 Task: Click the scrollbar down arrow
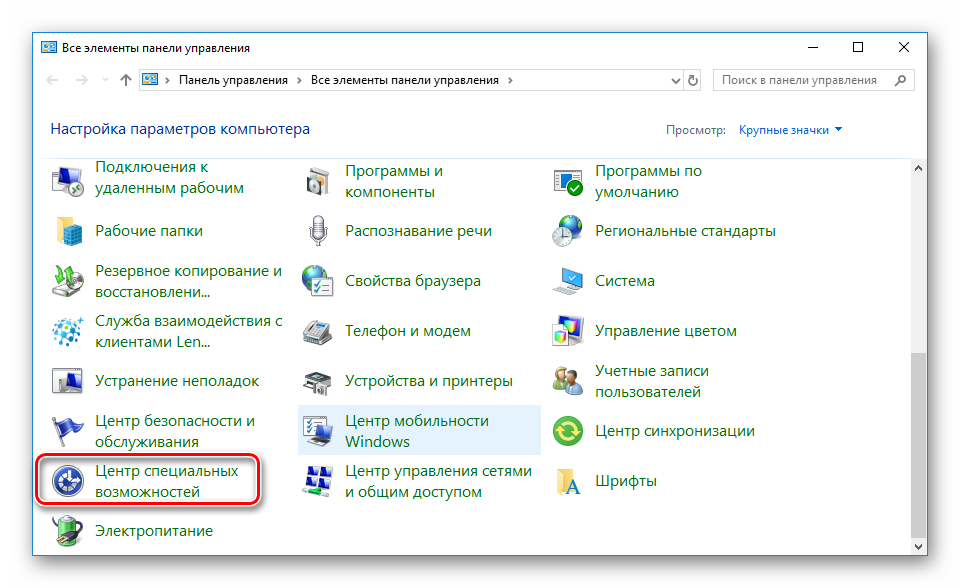918,546
